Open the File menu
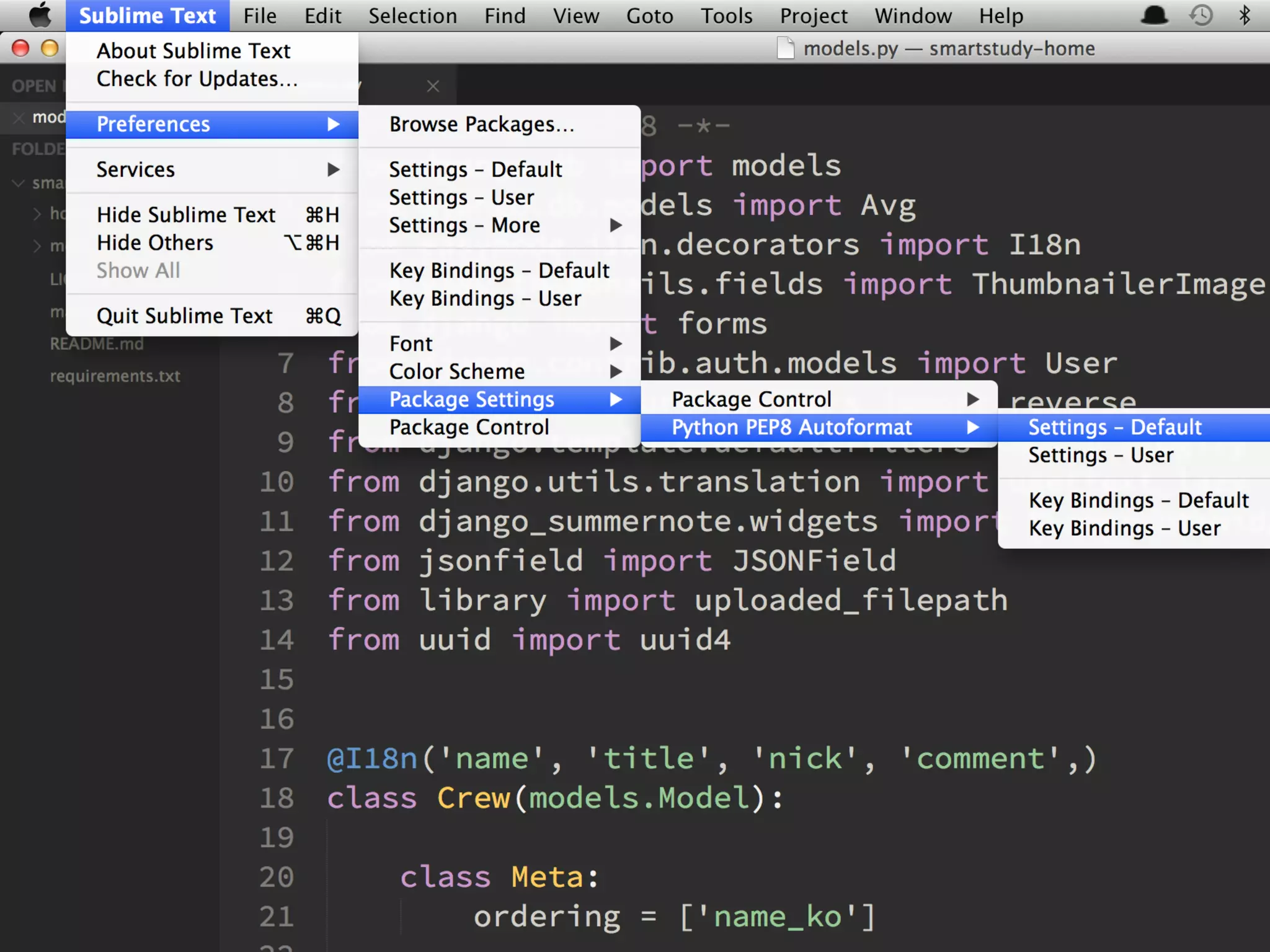1270x952 pixels. coord(260,15)
